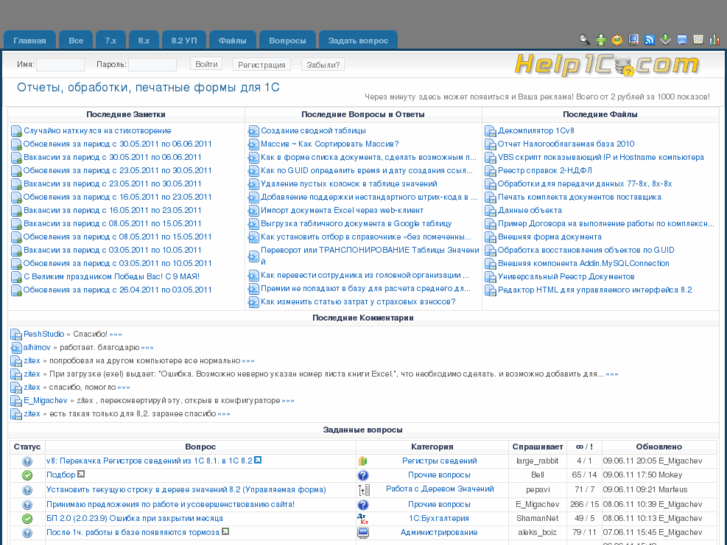Click the icon next to 'Декомпилятор 1Cv8'
This screenshot has width=727, height=545.
pyautogui.click(x=490, y=131)
